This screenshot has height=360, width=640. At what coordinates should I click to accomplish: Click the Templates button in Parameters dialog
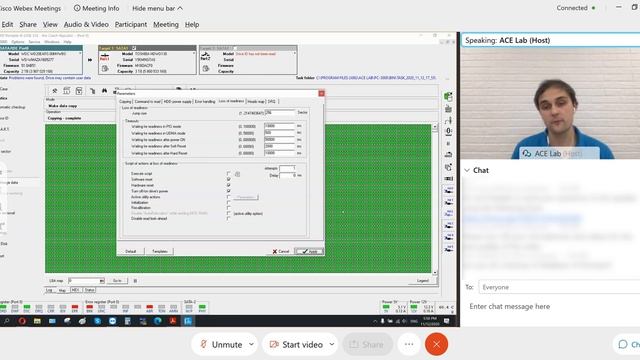tap(160, 251)
